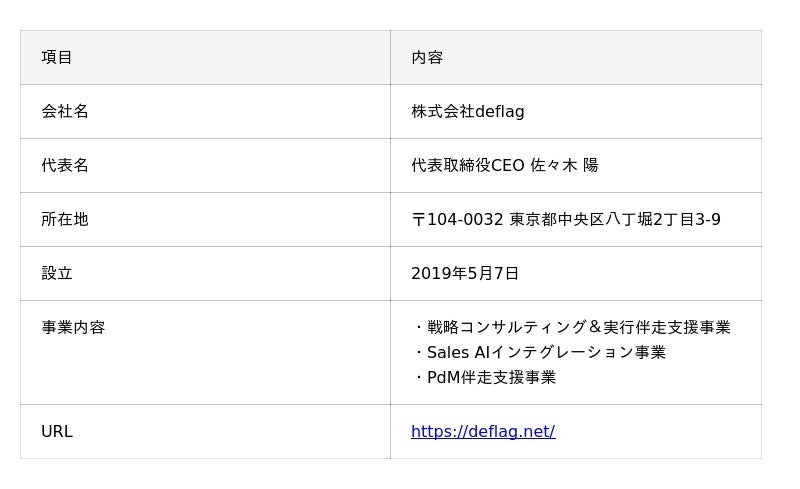Select the 会社名 row label
Viewport: 800px width, 489px height.
(65, 111)
